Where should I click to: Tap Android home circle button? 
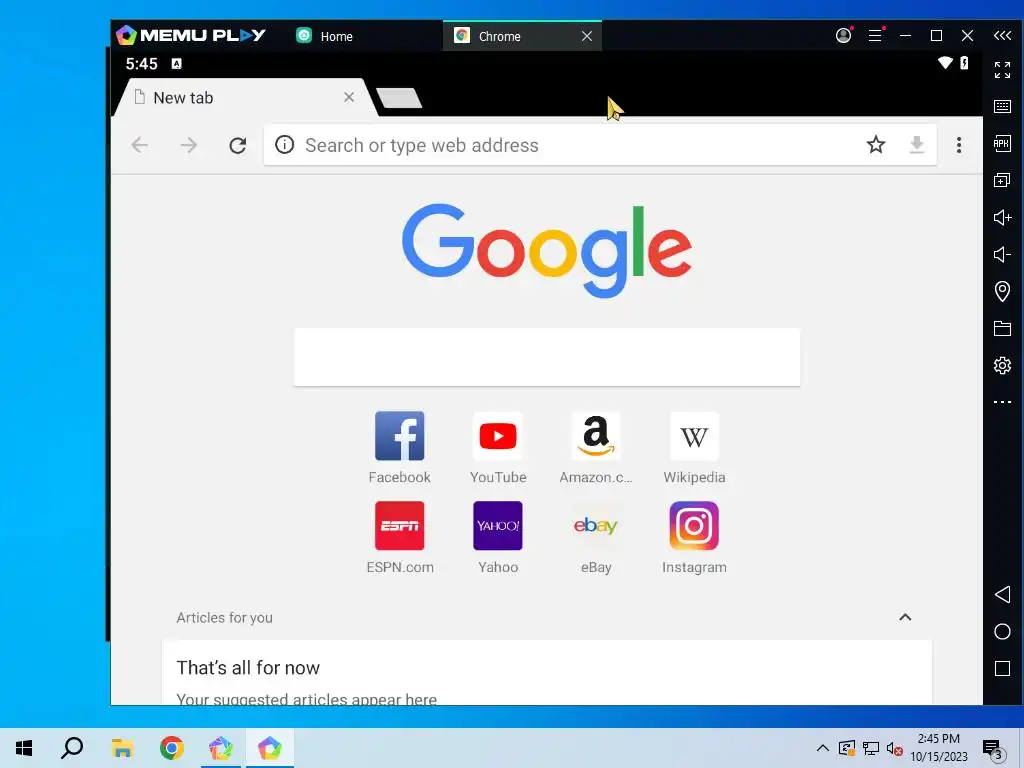point(1002,632)
